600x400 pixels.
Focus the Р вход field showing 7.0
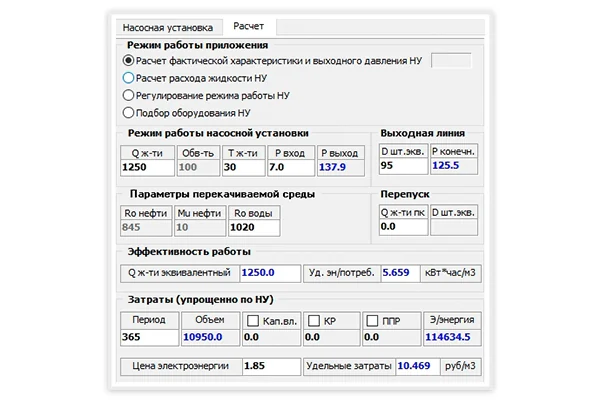tap(291, 167)
